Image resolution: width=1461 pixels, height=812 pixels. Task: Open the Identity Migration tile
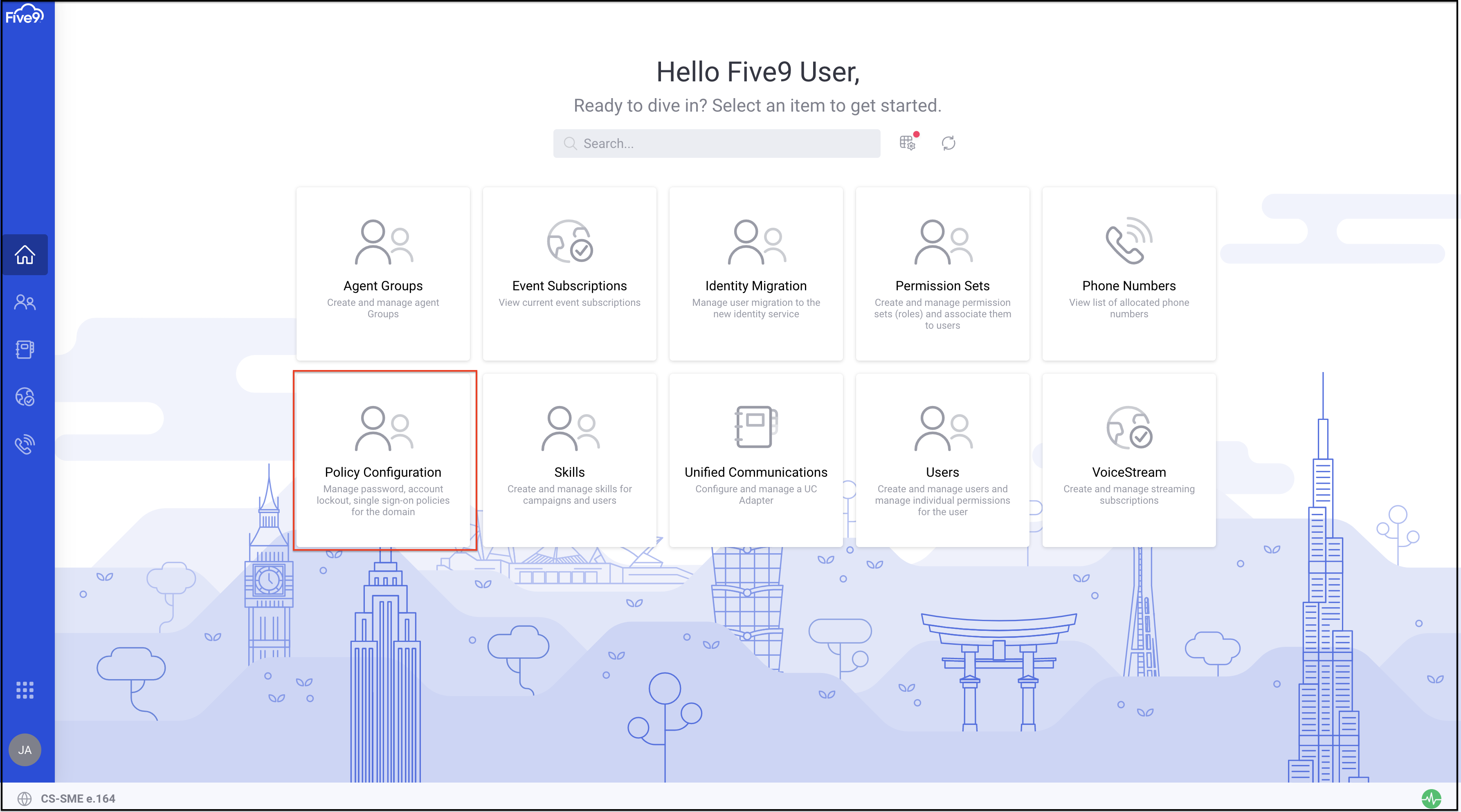point(756,274)
